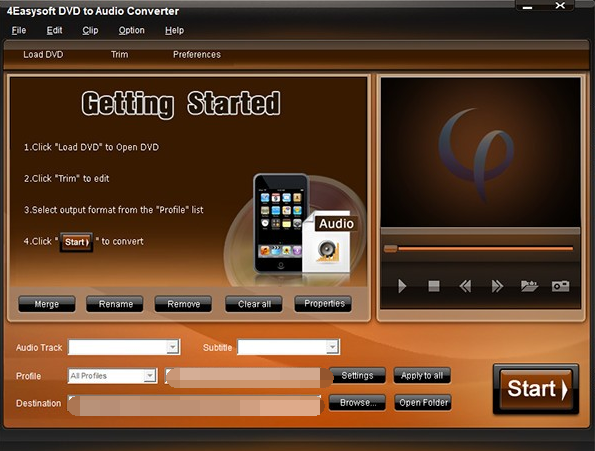Click the Destination path field
Screen dimensions: 595x451
(x=195, y=405)
